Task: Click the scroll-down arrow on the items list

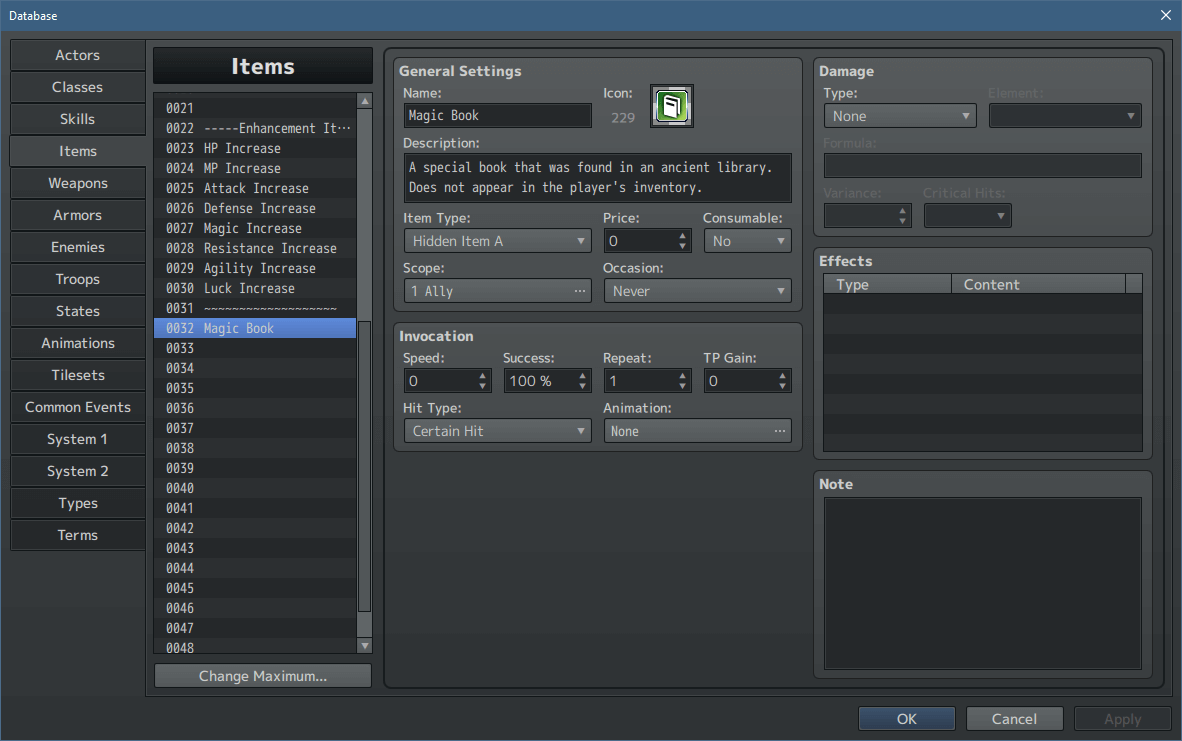Action: [x=364, y=646]
